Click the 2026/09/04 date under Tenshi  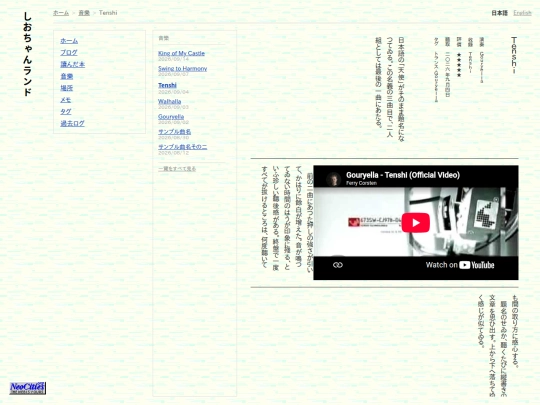click(173, 92)
